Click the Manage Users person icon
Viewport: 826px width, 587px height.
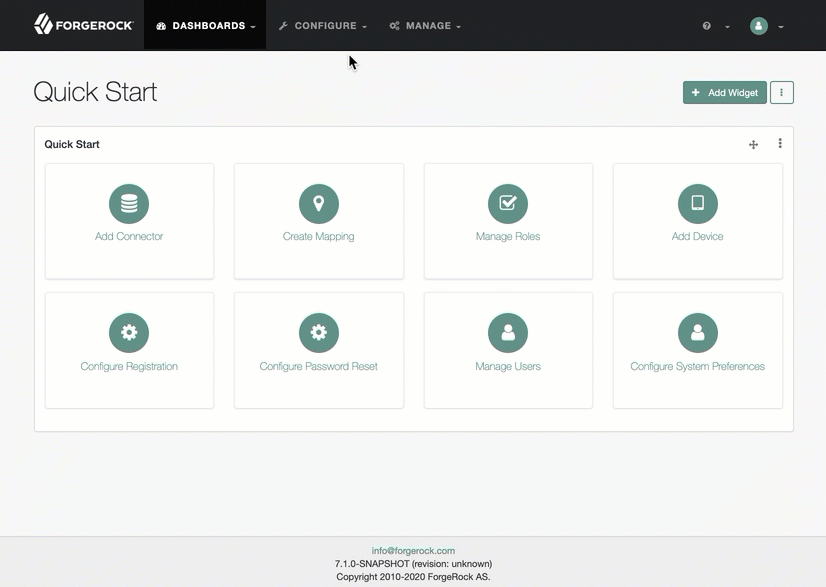508,333
